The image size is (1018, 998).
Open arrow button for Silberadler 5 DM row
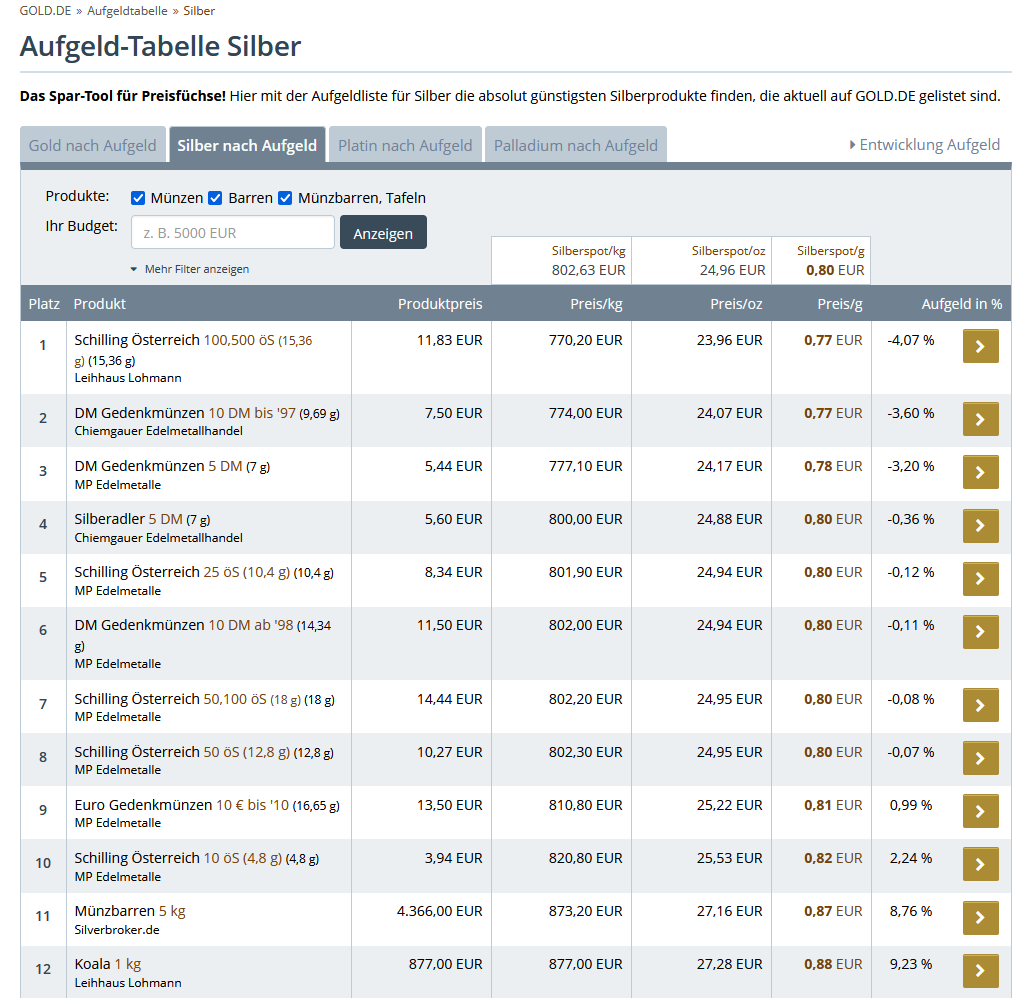click(x=980, y=525)
